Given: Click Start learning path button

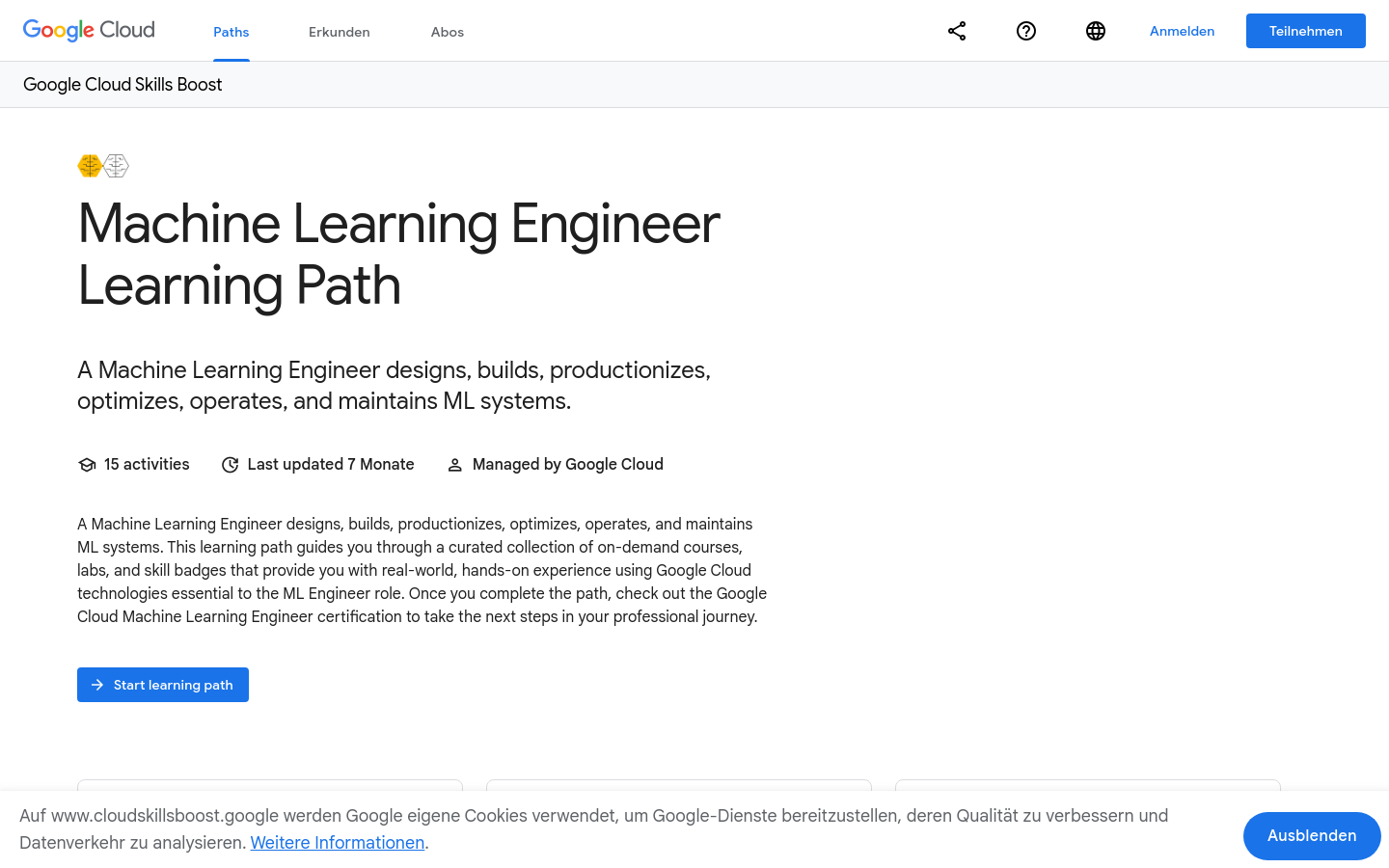Looking at the screenshot, I should [163, 685].
